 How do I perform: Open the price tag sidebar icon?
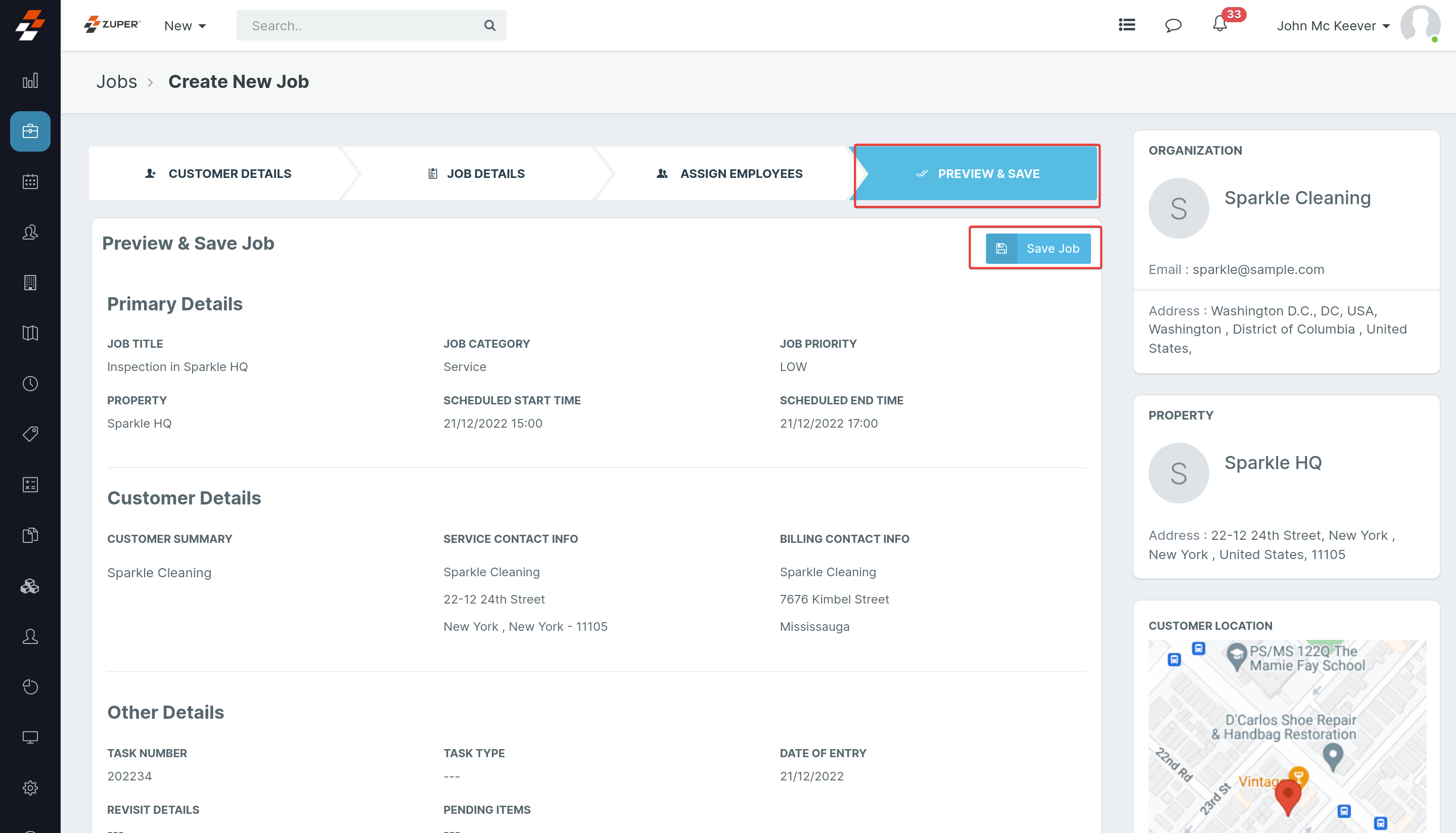[30, 434]
